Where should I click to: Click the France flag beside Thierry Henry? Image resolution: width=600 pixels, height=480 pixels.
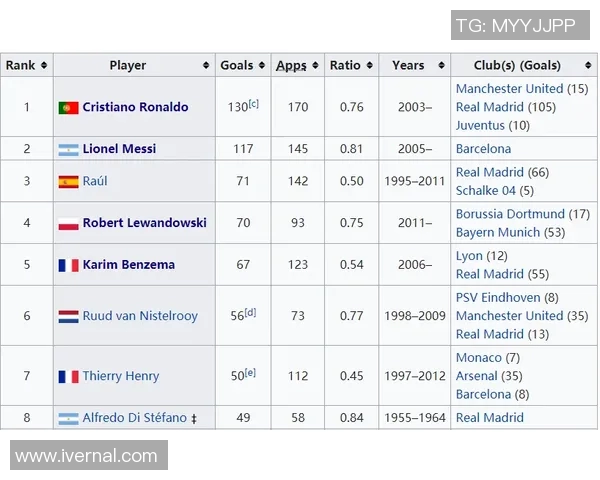pyautogui.click(x=68, y=377)
